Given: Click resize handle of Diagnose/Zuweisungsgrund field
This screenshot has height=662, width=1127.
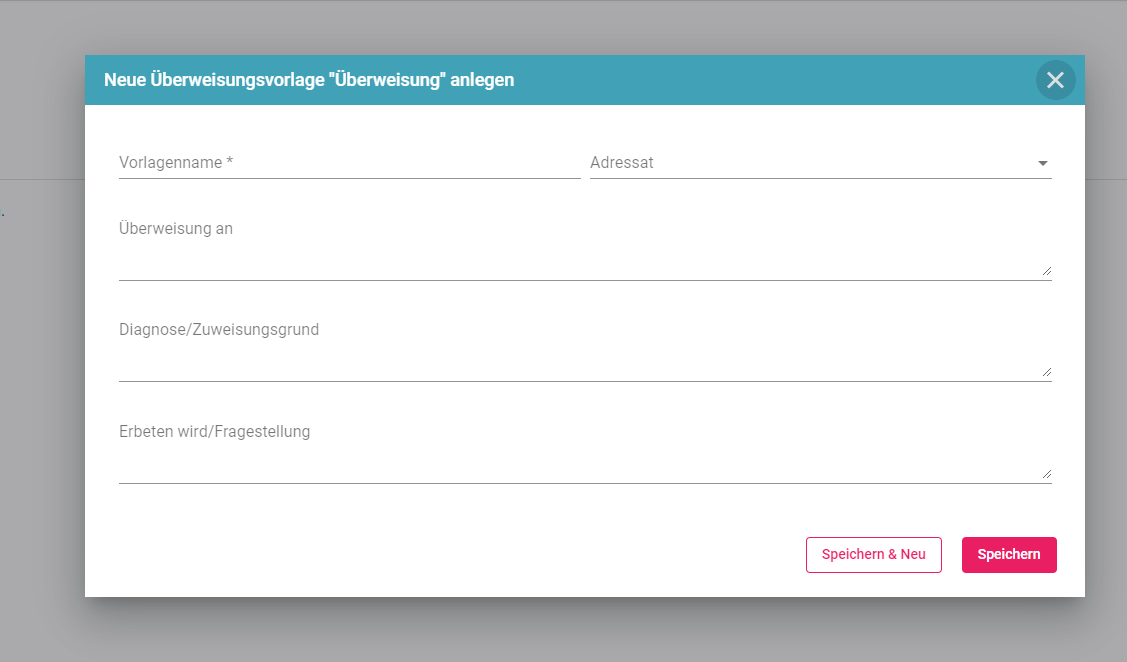Looking at the screenshot, I should tap(1046, 371).
